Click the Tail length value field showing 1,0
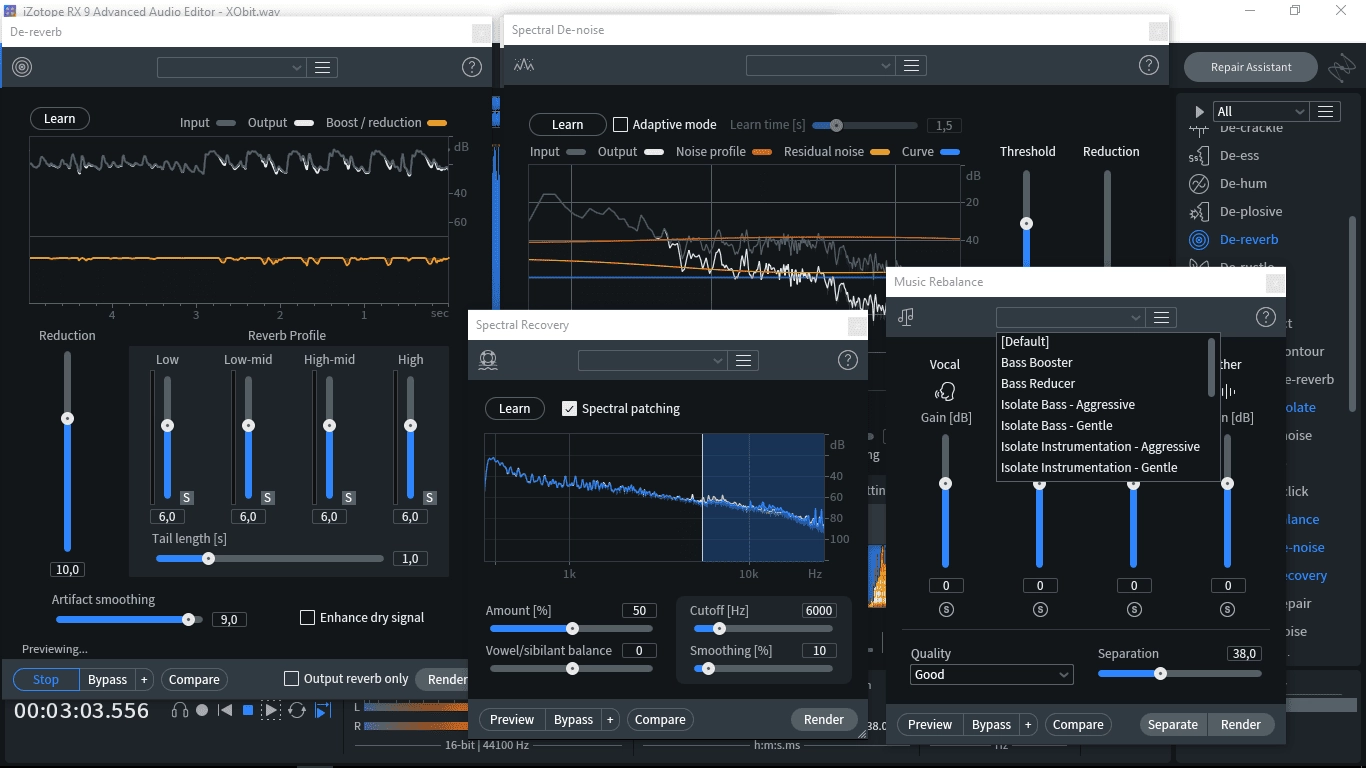This screenshot has width=1366, height=768. tap(410, 559)
